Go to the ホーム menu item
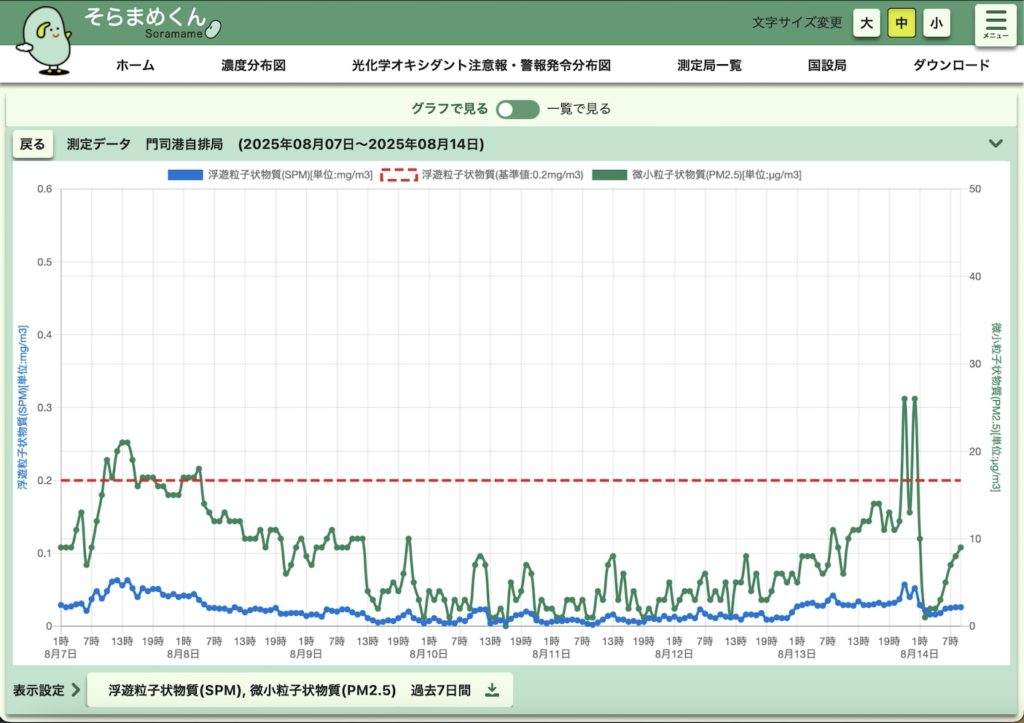 [x=135, y=65]
